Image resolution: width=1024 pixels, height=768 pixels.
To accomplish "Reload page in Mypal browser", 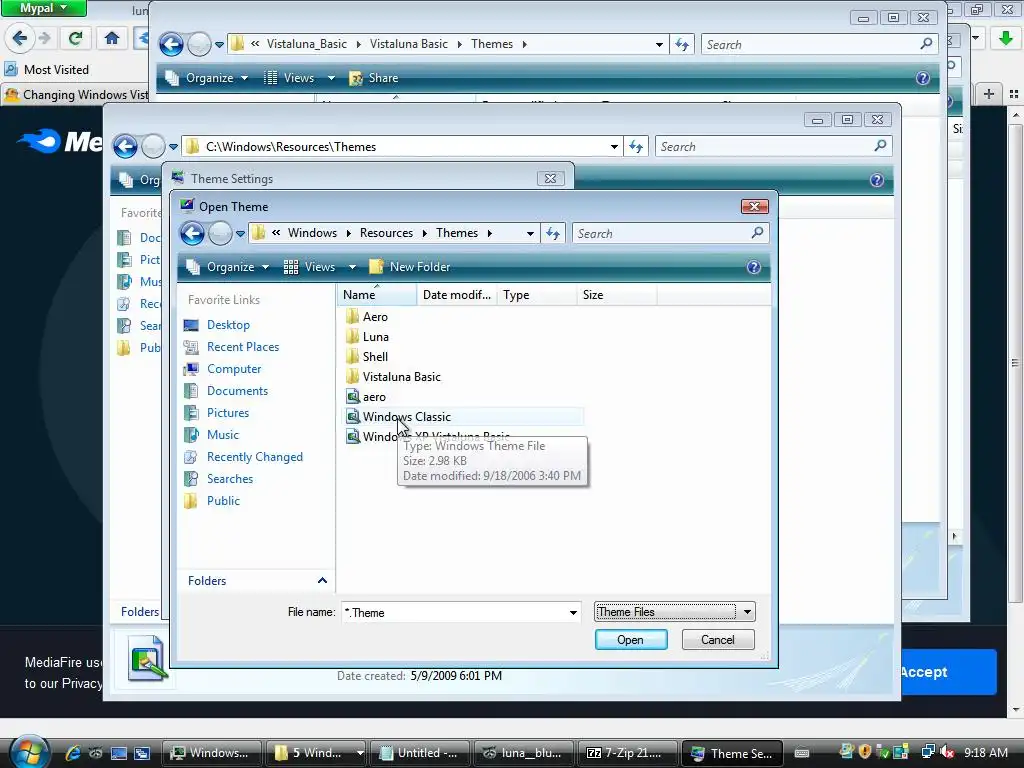I will (75, 38).
